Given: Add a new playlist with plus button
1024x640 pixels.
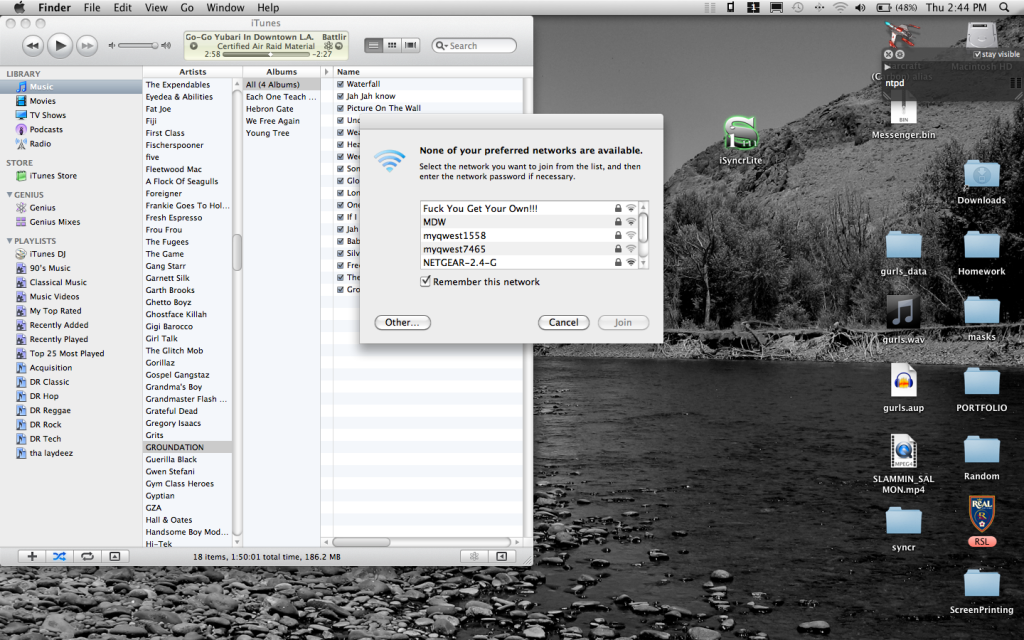Looking at the screenshot, I should [x=32, y=556].
